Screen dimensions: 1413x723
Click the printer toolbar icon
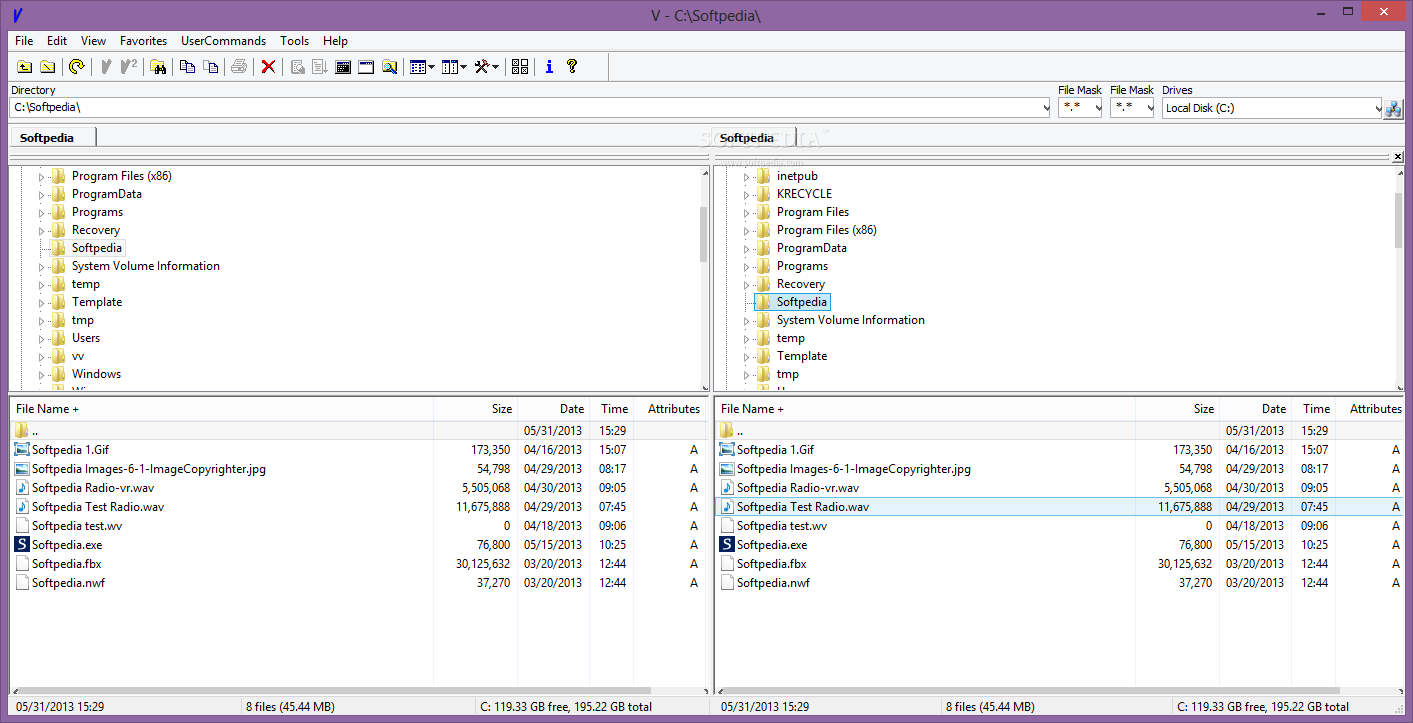pos(238,67)
